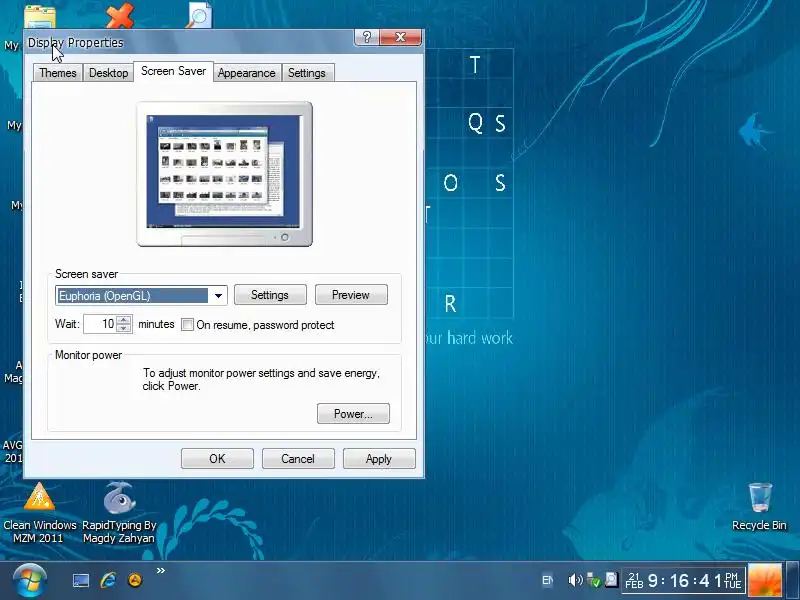Enable On resume, password protect
Viewport: 800px width, 600px height.
tap(187, 324)
